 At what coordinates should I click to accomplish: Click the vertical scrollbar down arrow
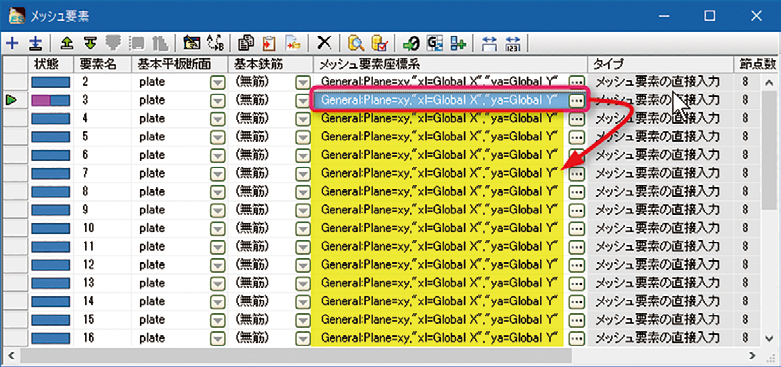click(769, 339)
